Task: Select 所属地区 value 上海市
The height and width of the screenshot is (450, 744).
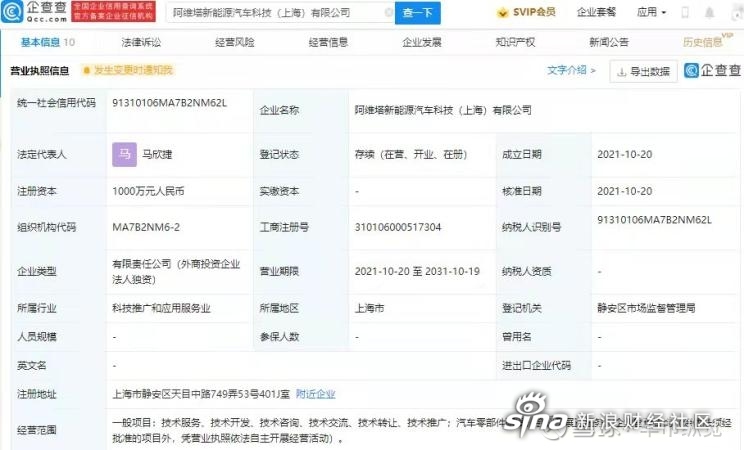Action: pyautogui.click(x=369, y=309)
